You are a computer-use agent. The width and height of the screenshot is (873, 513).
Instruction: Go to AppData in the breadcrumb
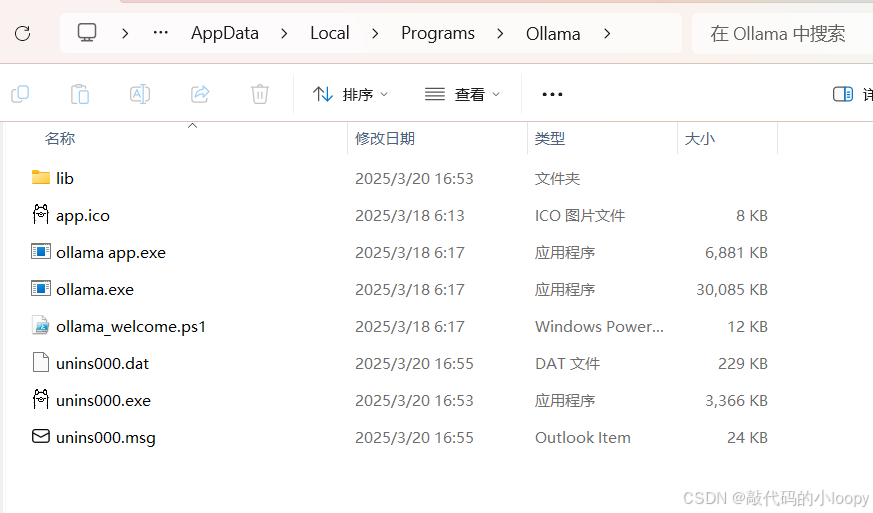(x=225, y=33)
